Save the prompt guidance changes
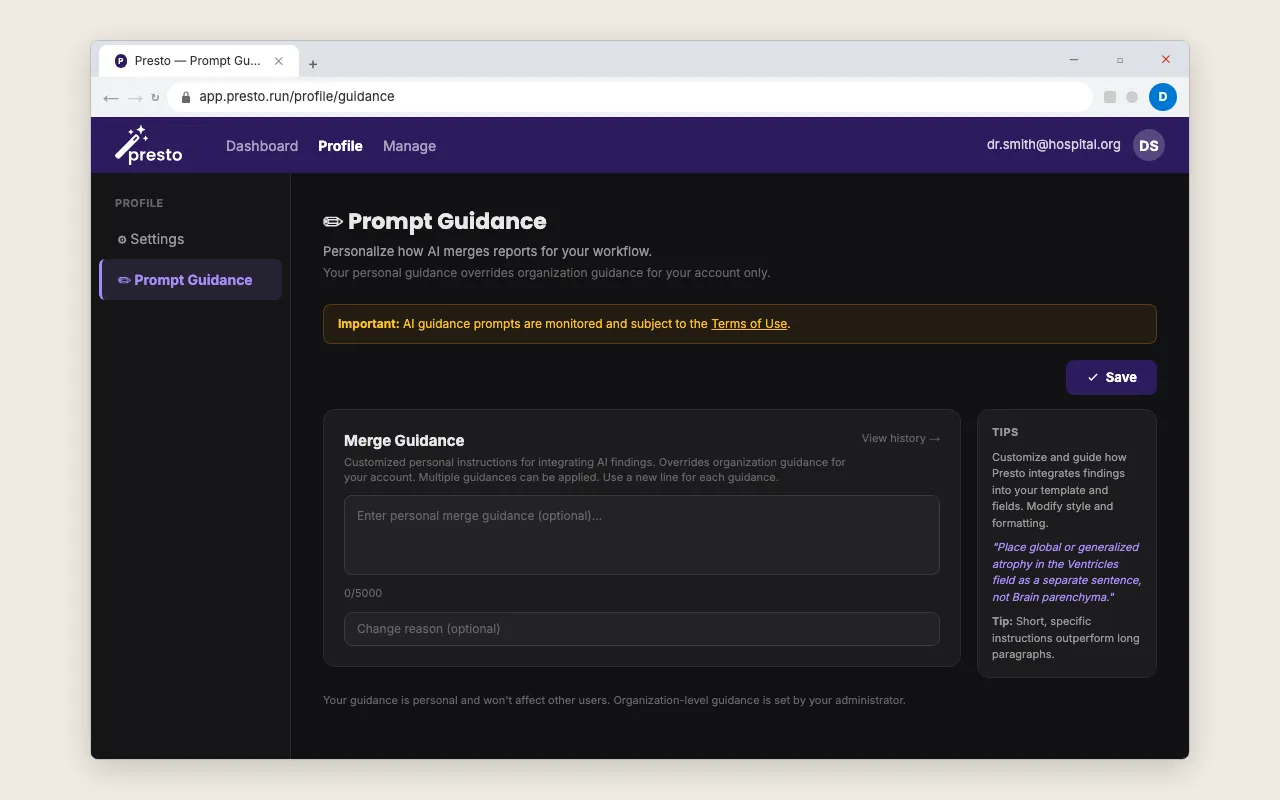1280x800 pixels. click(x=1111, y=377)
